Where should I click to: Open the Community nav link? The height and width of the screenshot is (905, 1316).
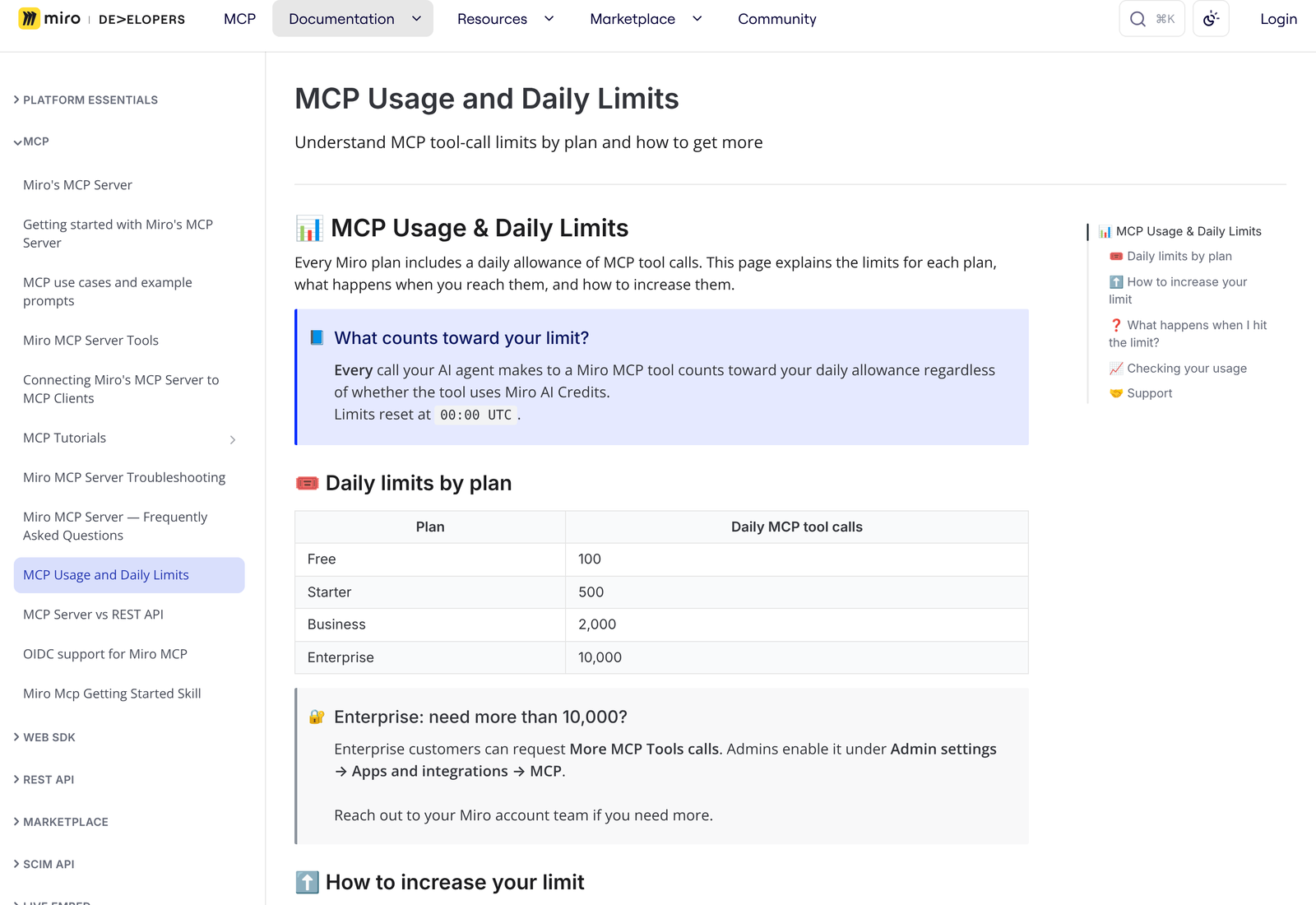pyautogui.click(x=776, y=19)
